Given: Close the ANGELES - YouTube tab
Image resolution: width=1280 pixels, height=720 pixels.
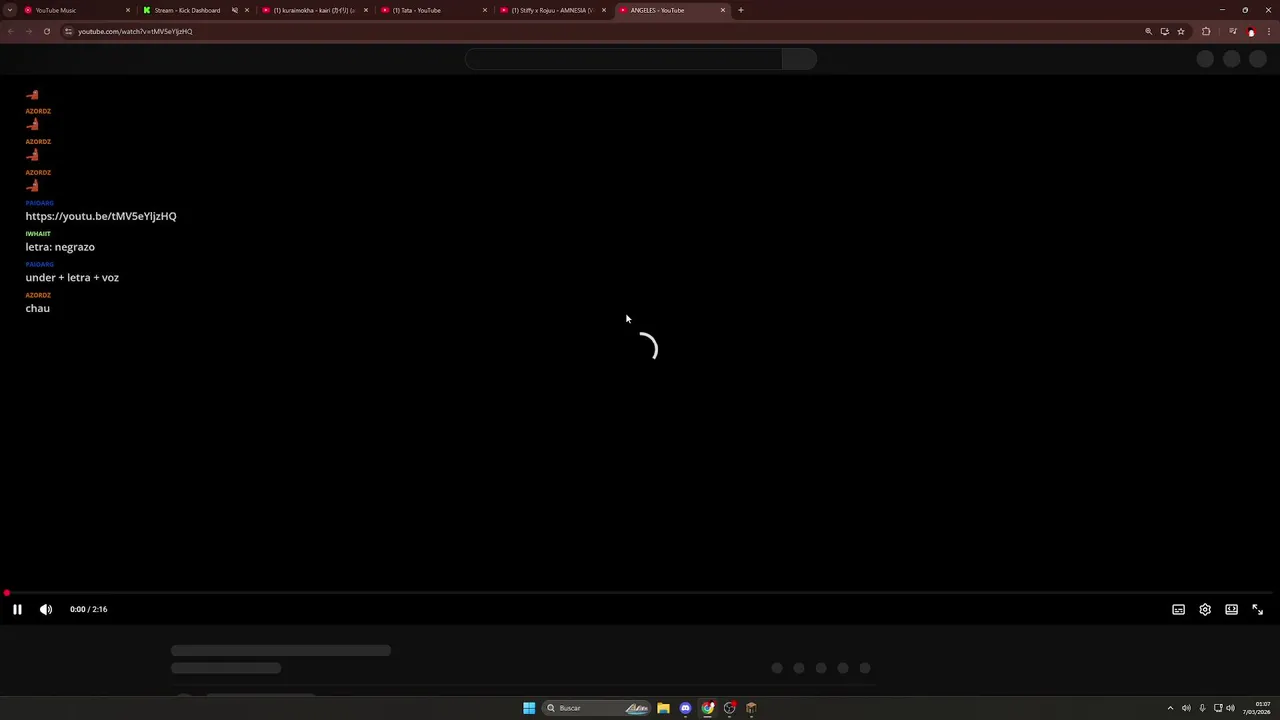Looking at the screenshot, I should click(723, 10).
